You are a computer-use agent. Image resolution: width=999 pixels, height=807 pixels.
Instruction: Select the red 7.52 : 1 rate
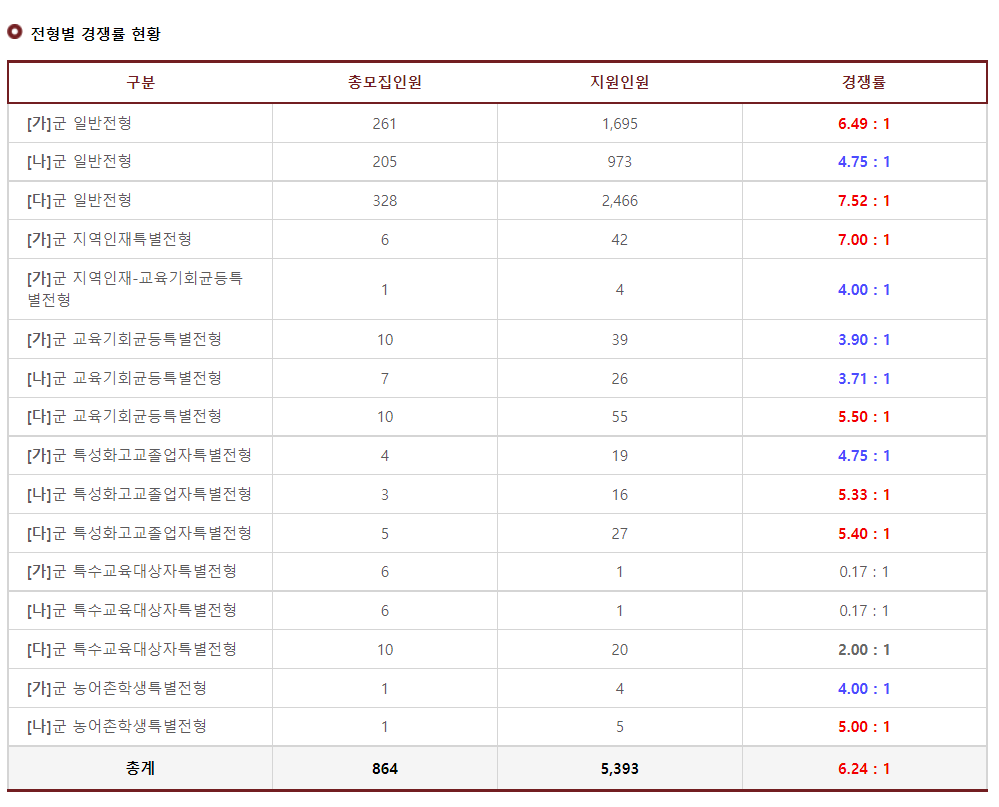coord(863,200)
